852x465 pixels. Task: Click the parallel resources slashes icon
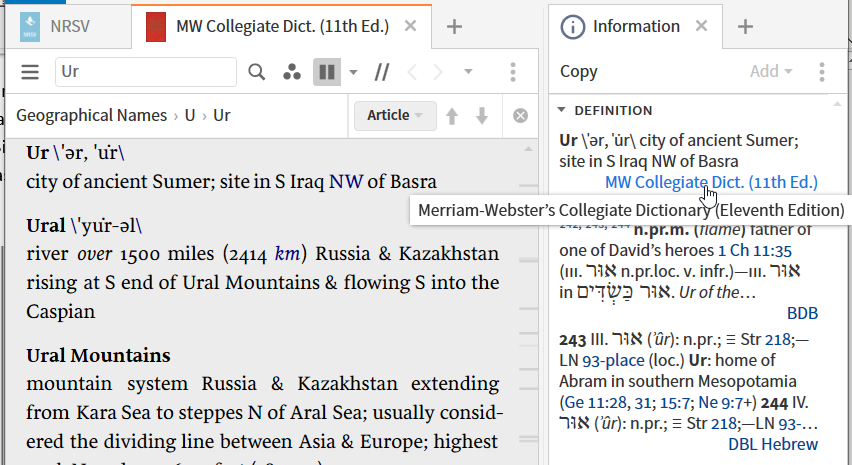click(382, 72)
